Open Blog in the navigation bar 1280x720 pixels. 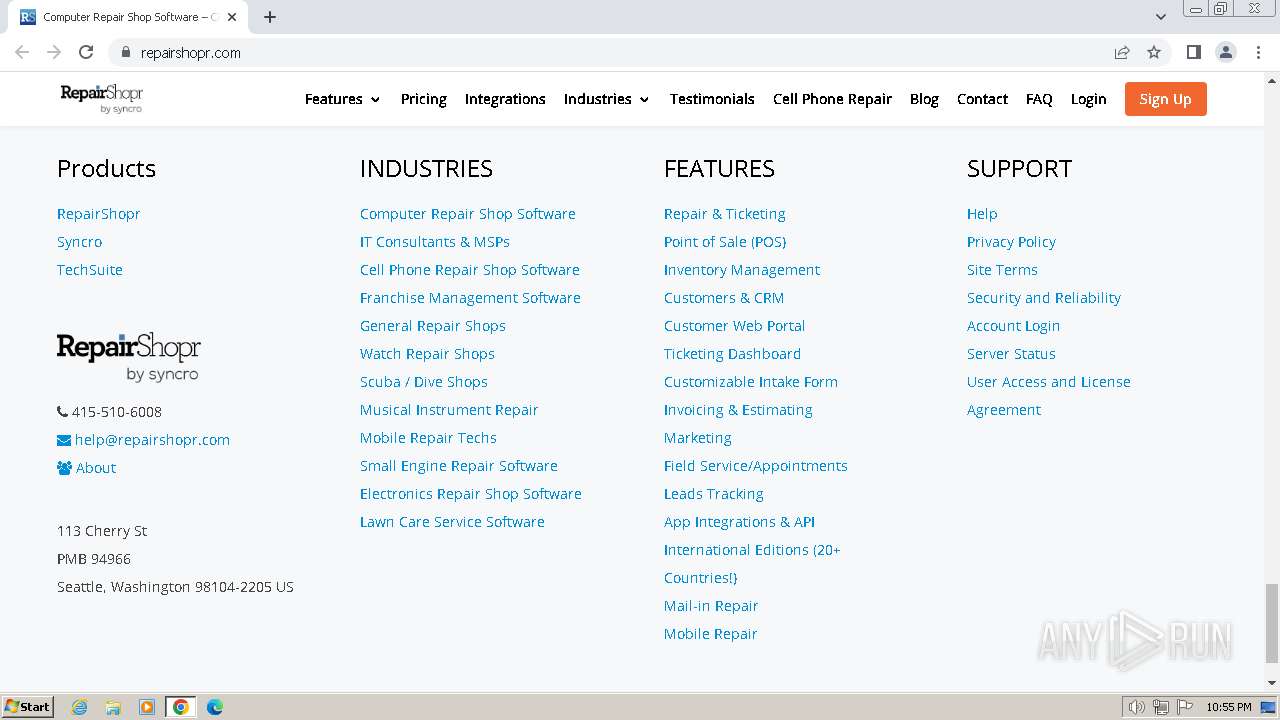924,99
